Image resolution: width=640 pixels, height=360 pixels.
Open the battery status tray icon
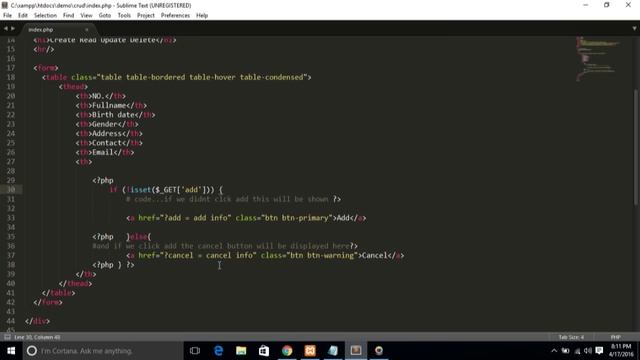[x=565, y=351]
